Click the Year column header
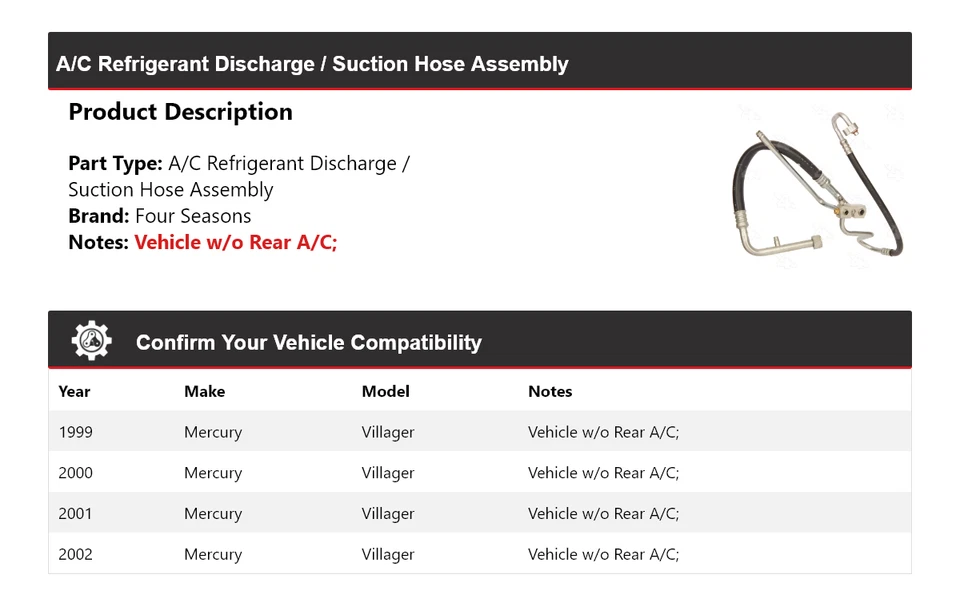960x606 pixels. [74, 391]
